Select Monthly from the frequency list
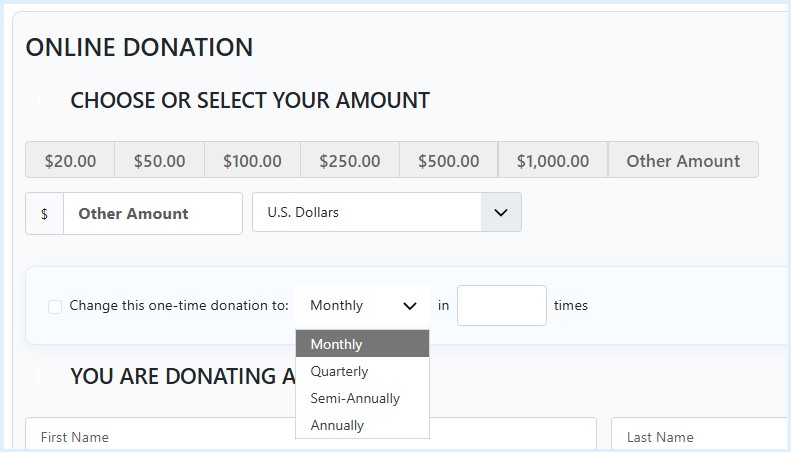Screen dimensions: 791x452 tap(362, 344)
